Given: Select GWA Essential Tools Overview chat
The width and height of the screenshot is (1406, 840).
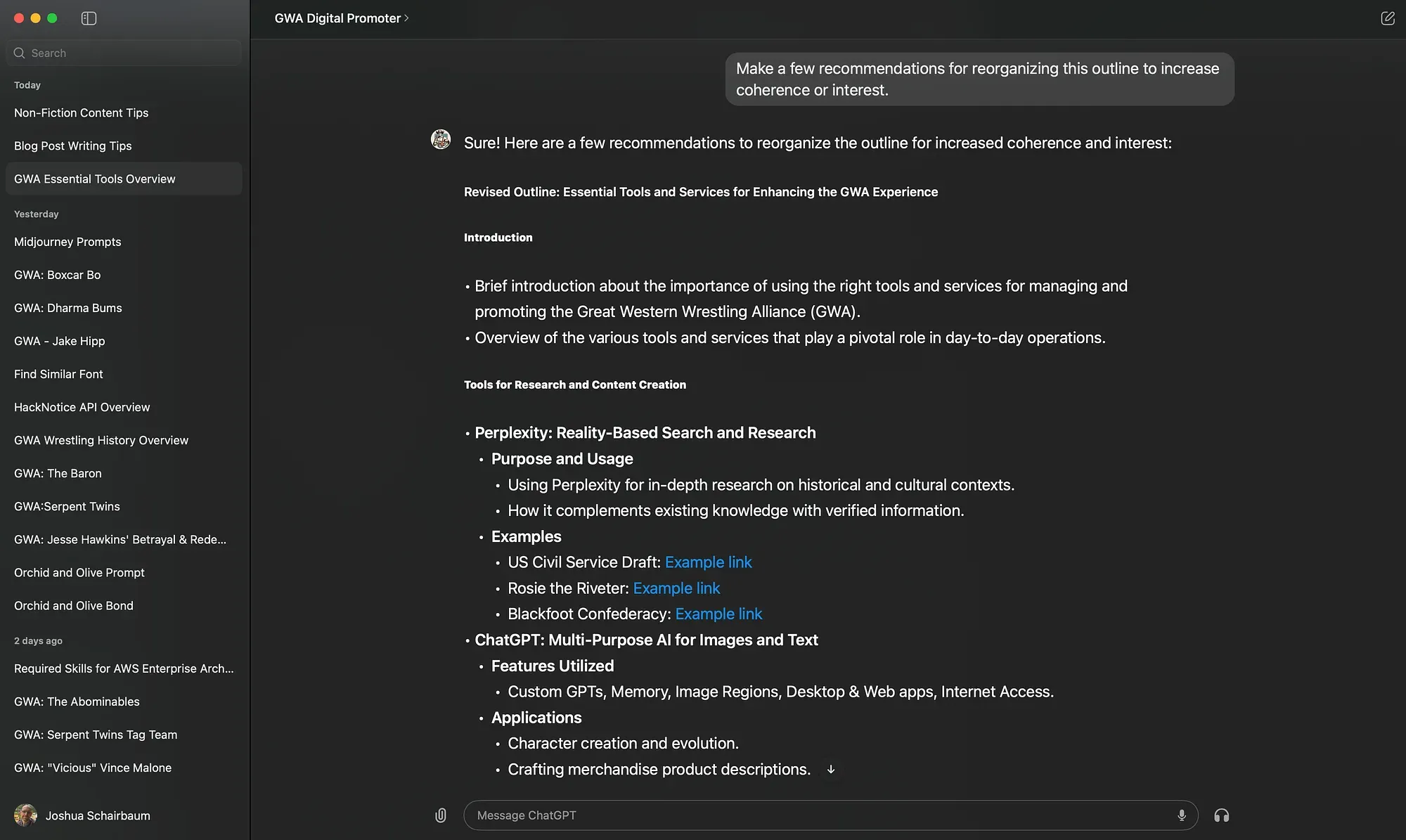Looking at the screenshot, I should [124, 179].
